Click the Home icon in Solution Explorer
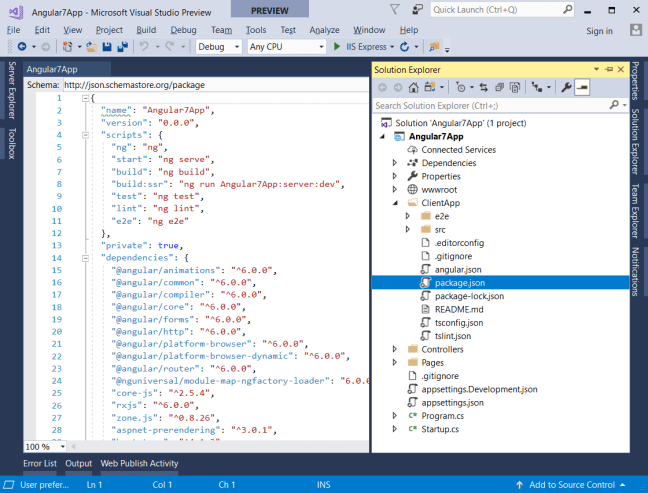This screenshot has height=493, width=648. tap(413, 87)
